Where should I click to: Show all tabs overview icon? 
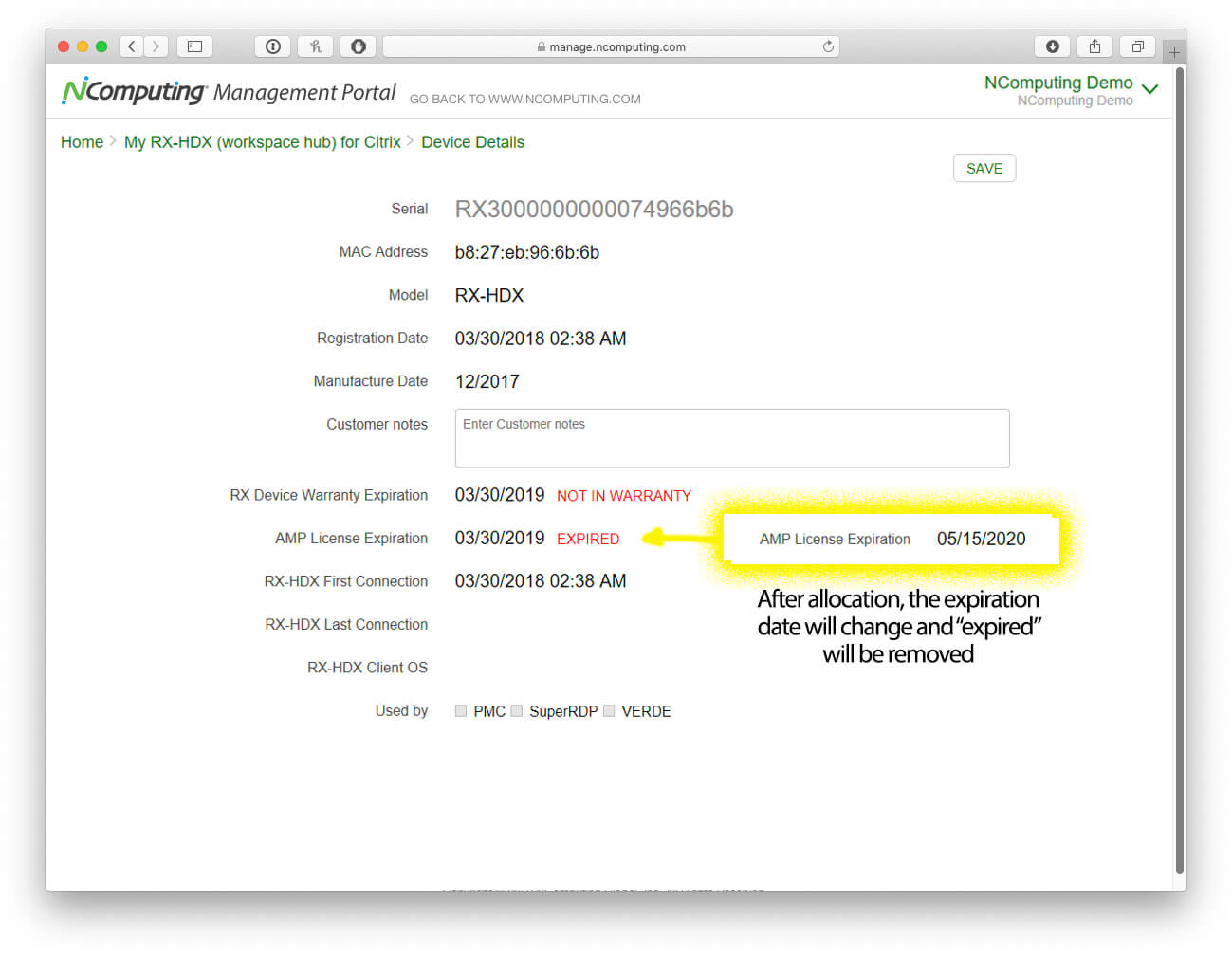(x=1137, y=46)
